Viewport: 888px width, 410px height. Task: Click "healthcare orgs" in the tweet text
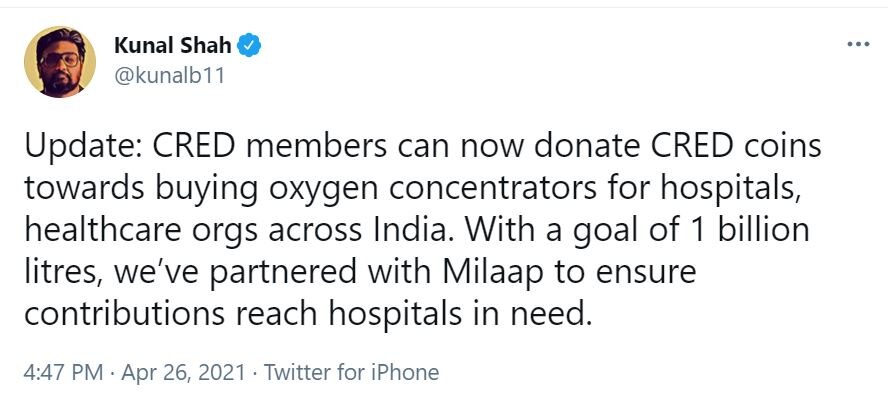pos(137,229)
